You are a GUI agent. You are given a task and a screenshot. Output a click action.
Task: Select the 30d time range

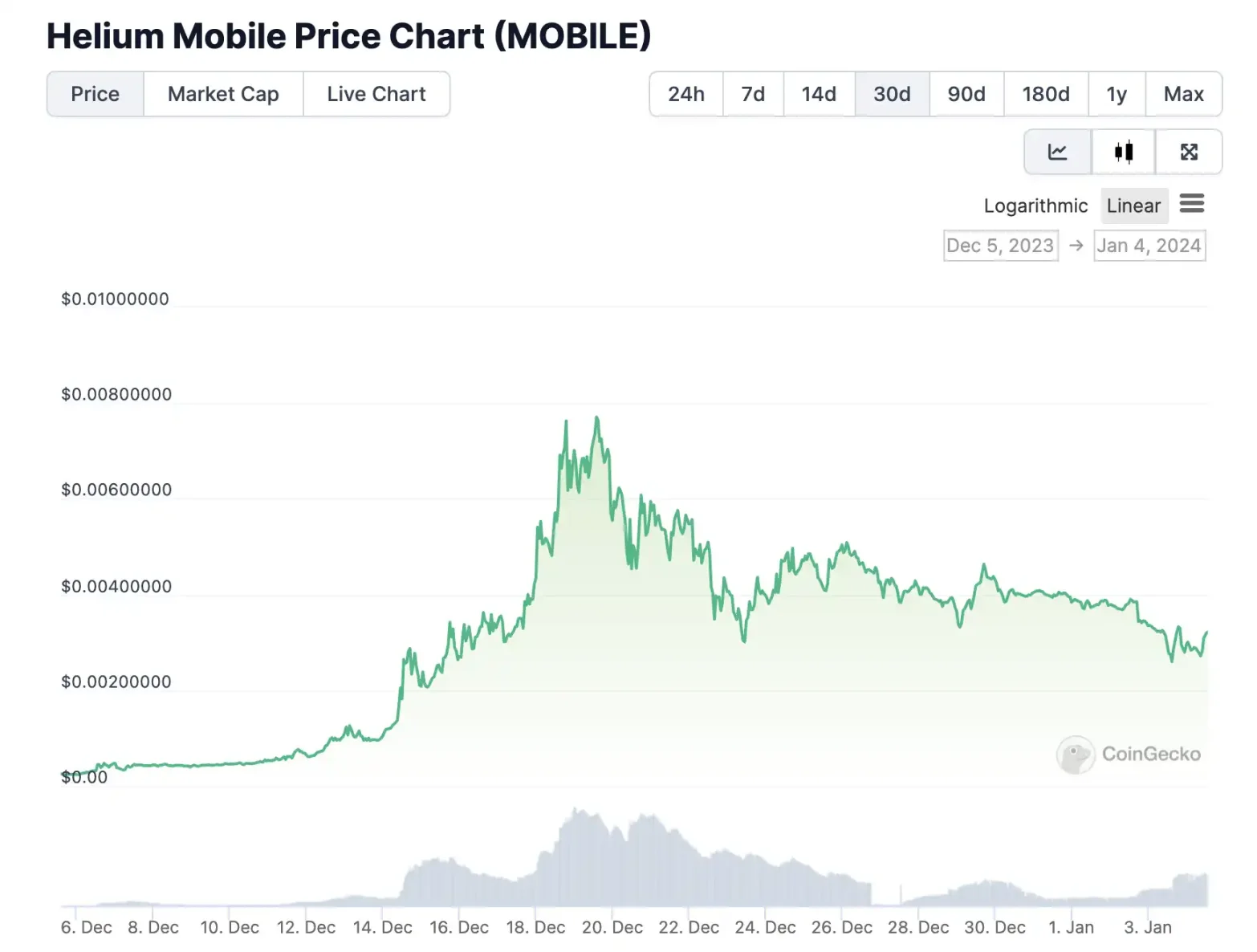tap(892, 94)
